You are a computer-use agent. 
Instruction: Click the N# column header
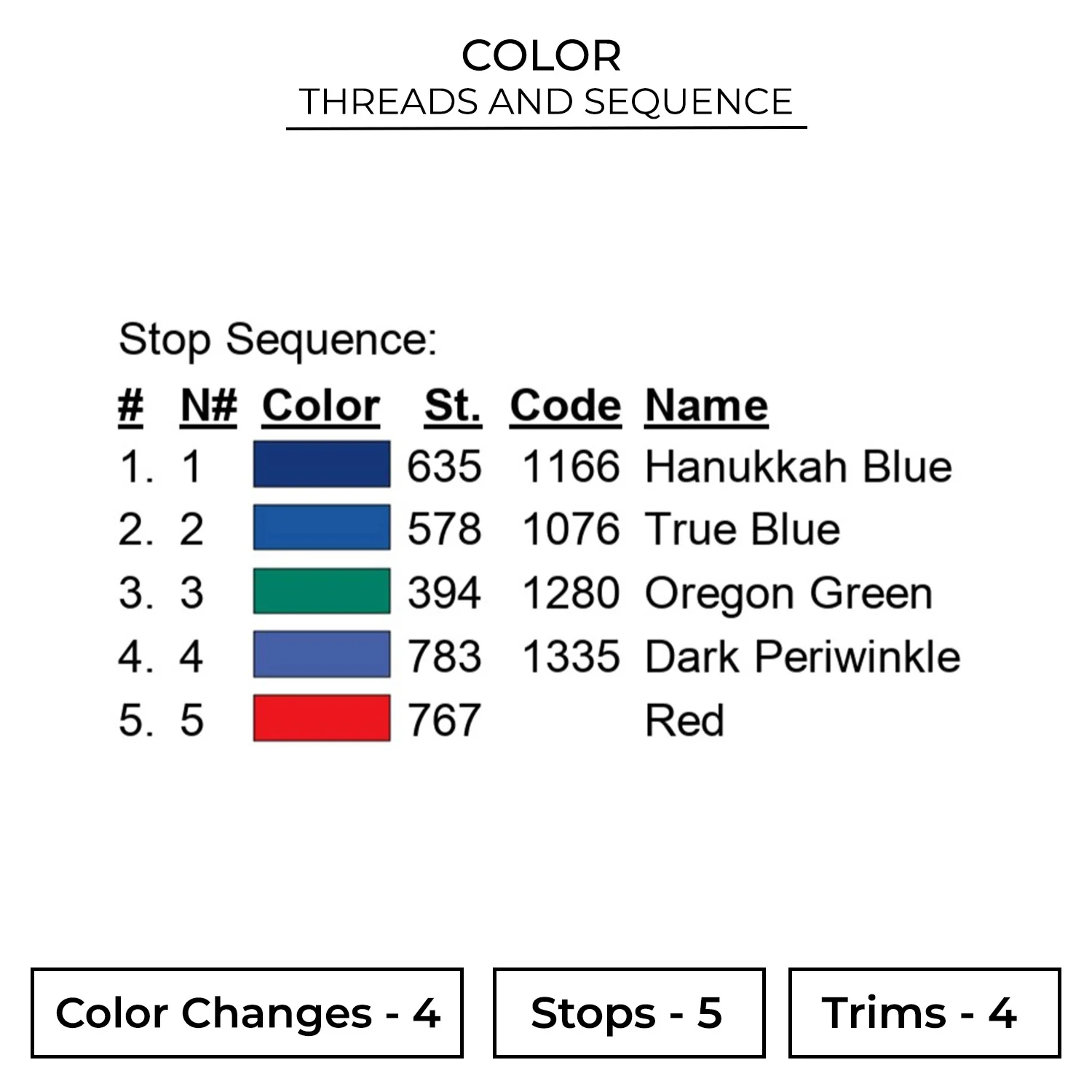tap(208, 405)
